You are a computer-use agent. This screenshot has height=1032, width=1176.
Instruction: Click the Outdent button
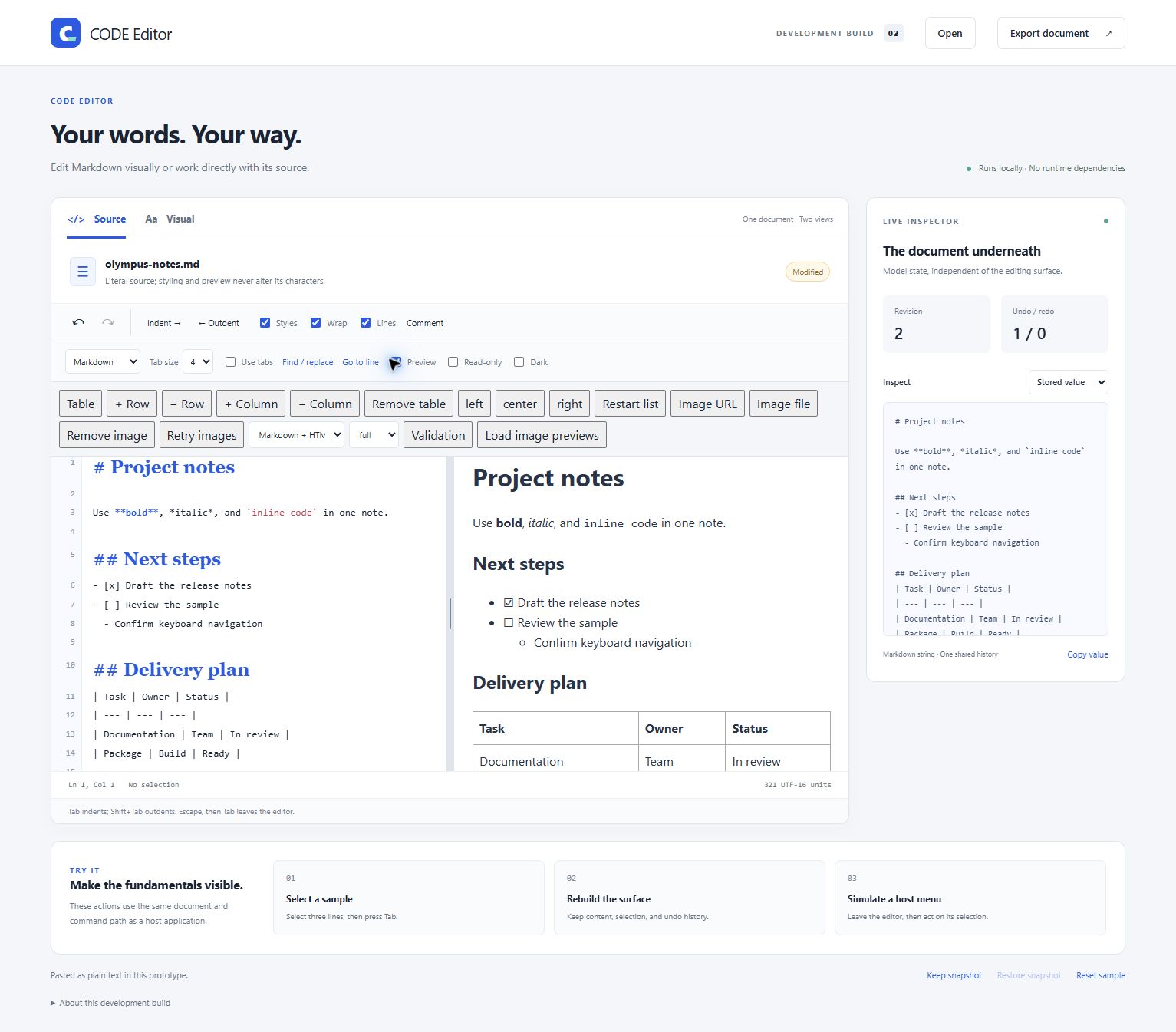tap(219, 323)
